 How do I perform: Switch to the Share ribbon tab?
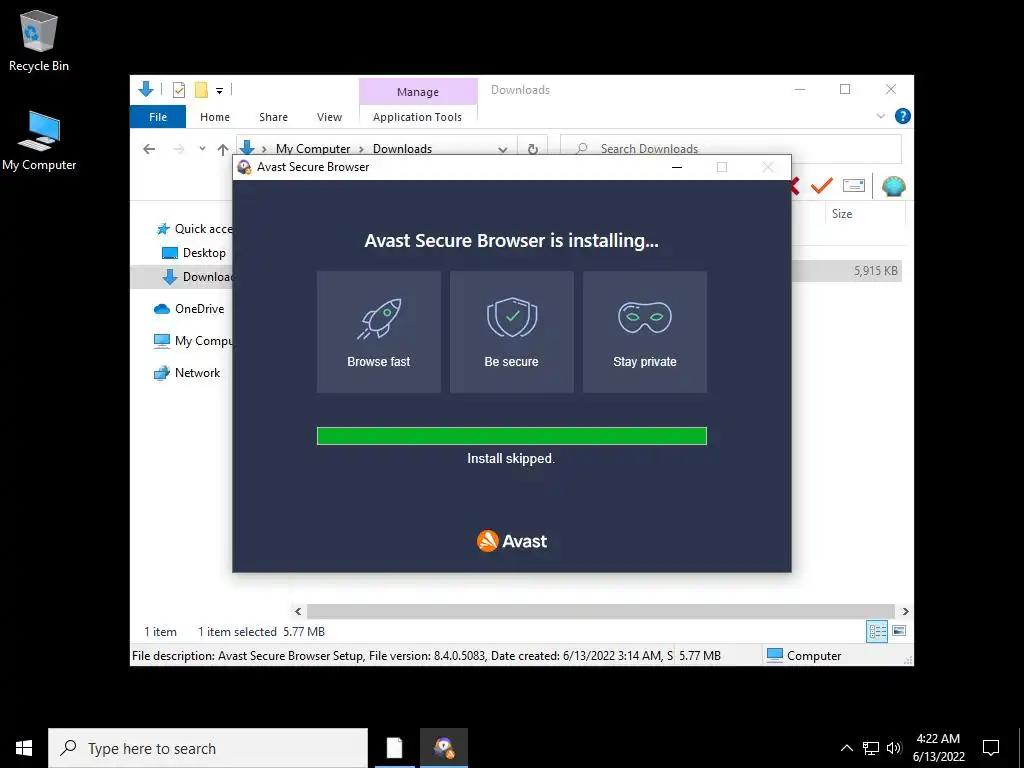273,117
